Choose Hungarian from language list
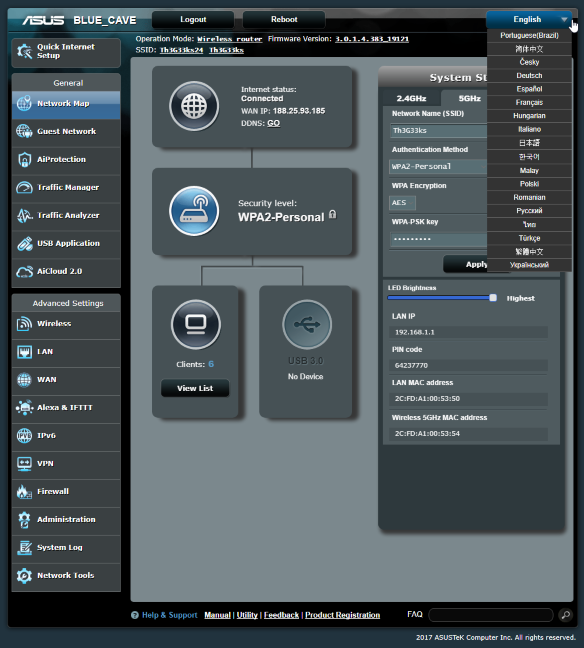 [x=529, y=116]
